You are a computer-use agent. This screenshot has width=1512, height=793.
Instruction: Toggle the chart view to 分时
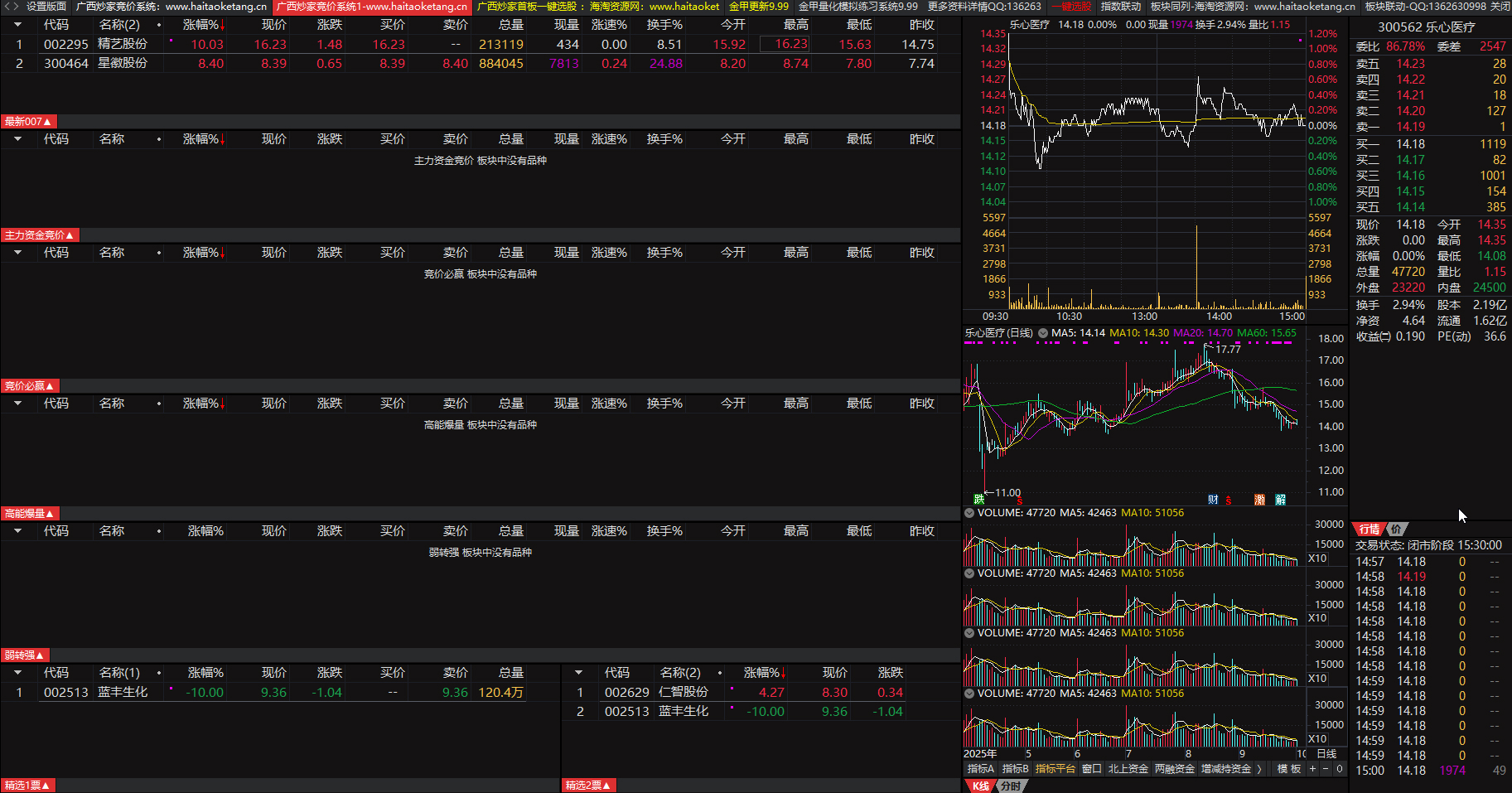(1011, 786)
